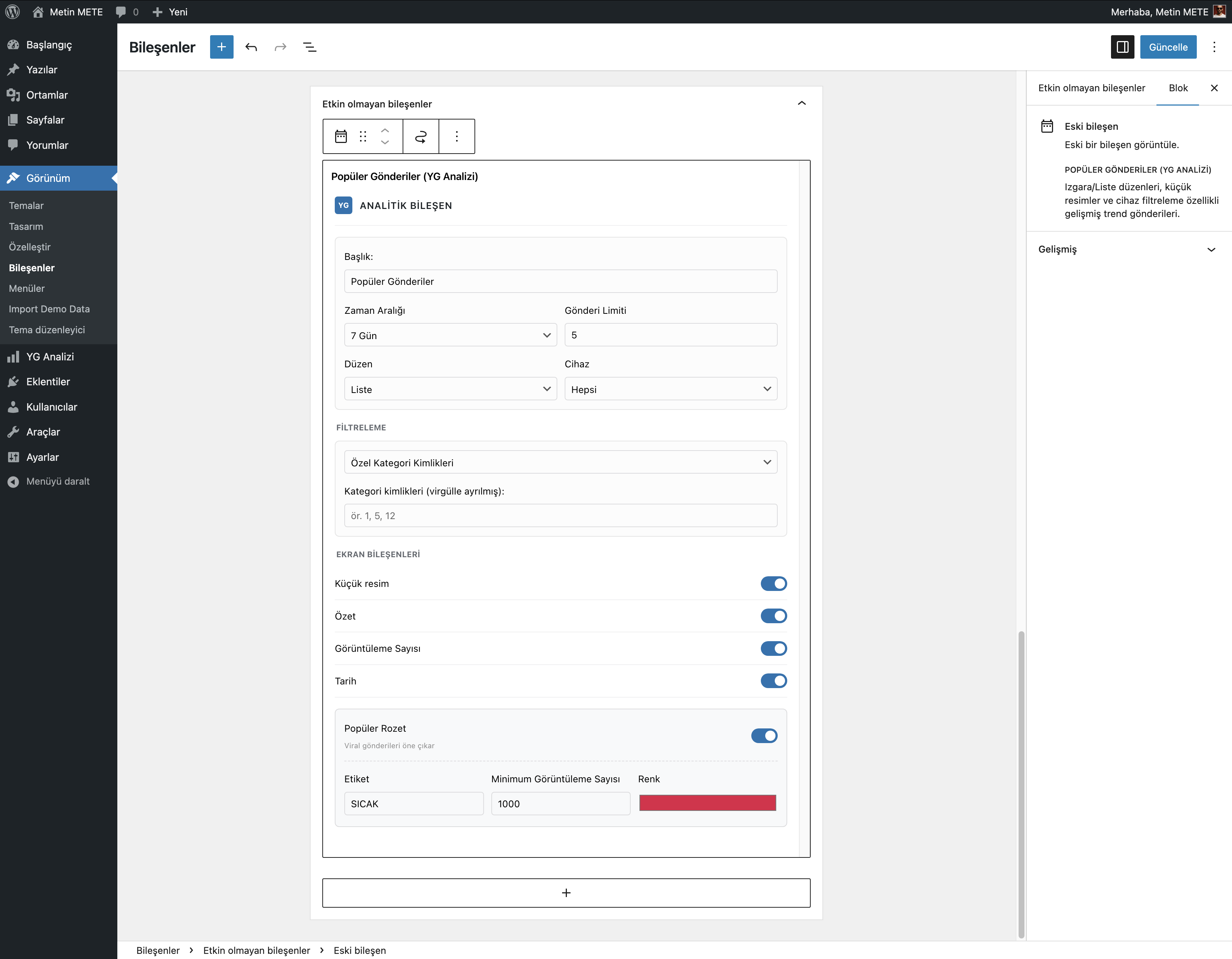Open the Menüler submenu link
This screenshot has width=1232, height=959.
pos(26,288)
